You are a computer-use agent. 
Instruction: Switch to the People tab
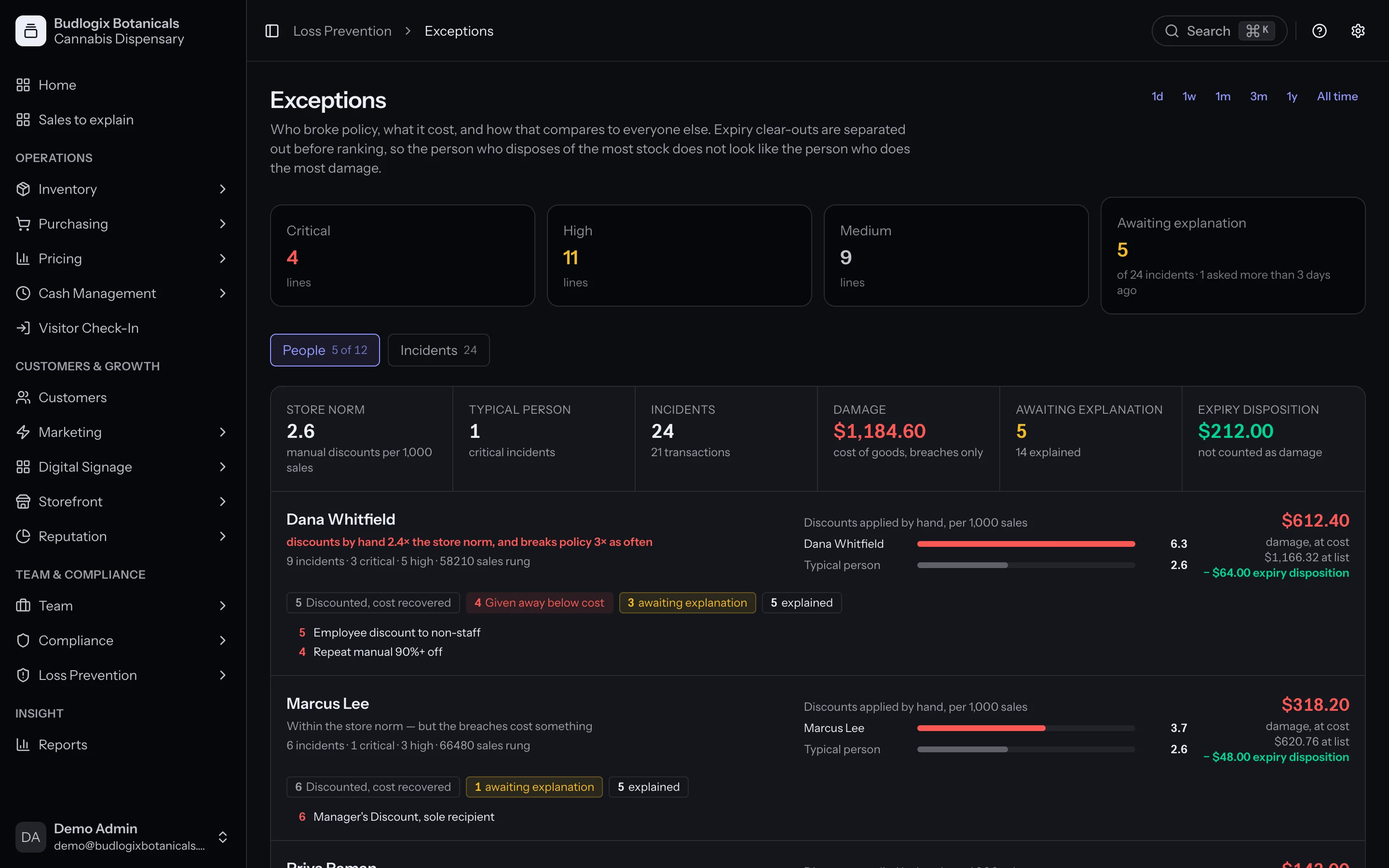point(325,350)
